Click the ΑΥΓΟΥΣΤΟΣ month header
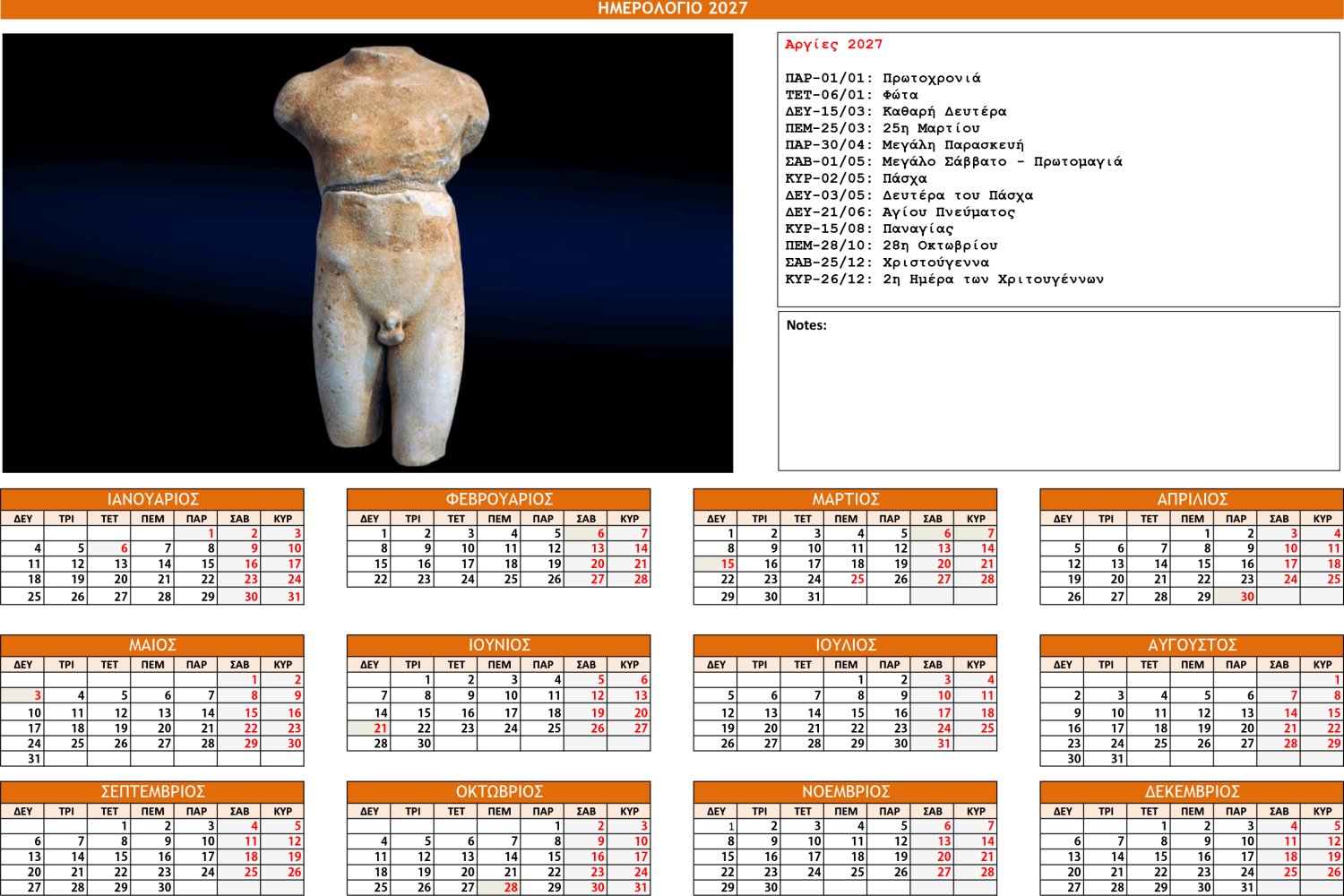1344x896 pixels. point(1192,645)
